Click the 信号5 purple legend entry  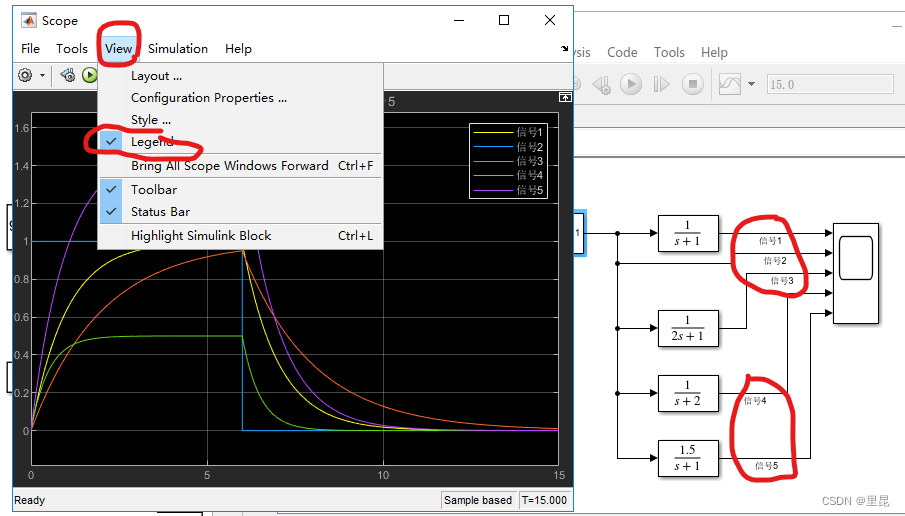click(x=508, y=190)
